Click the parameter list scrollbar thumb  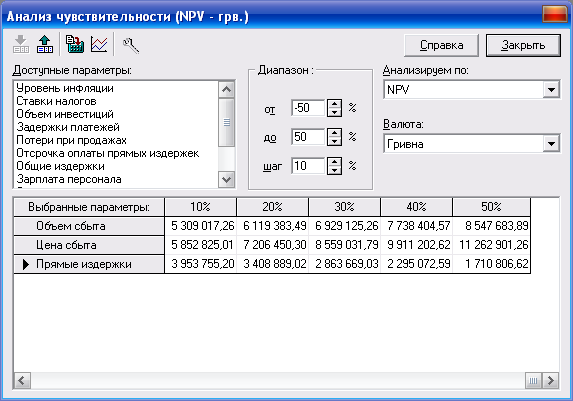point(227,122)
